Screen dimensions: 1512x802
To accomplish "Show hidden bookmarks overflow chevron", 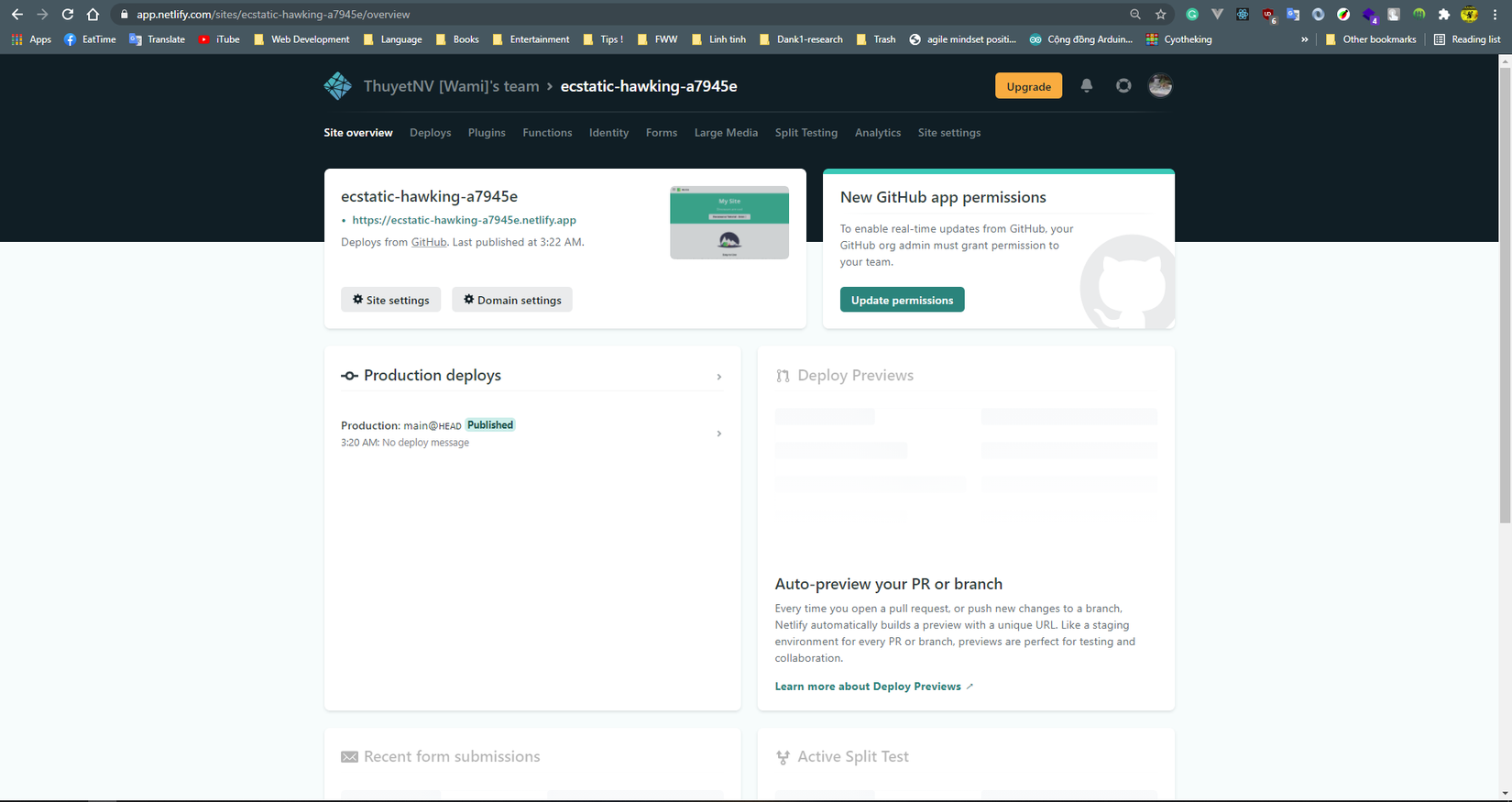I will point(1304,39).
